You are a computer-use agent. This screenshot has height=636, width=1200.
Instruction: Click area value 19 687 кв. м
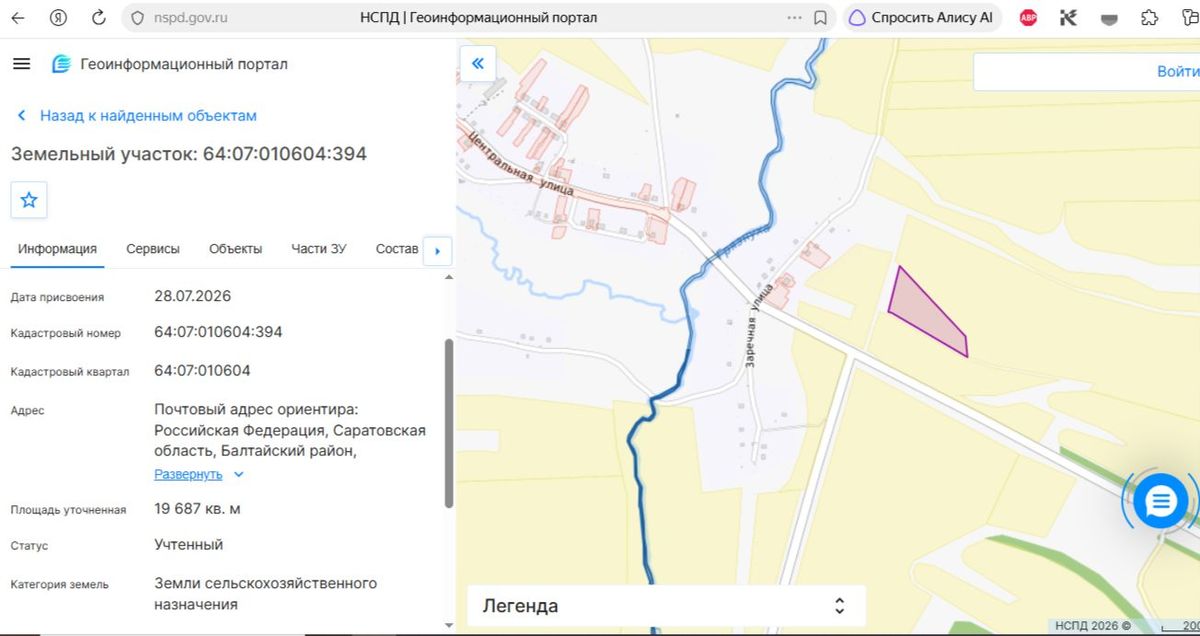pyautogui.click(x=197, y=509)
